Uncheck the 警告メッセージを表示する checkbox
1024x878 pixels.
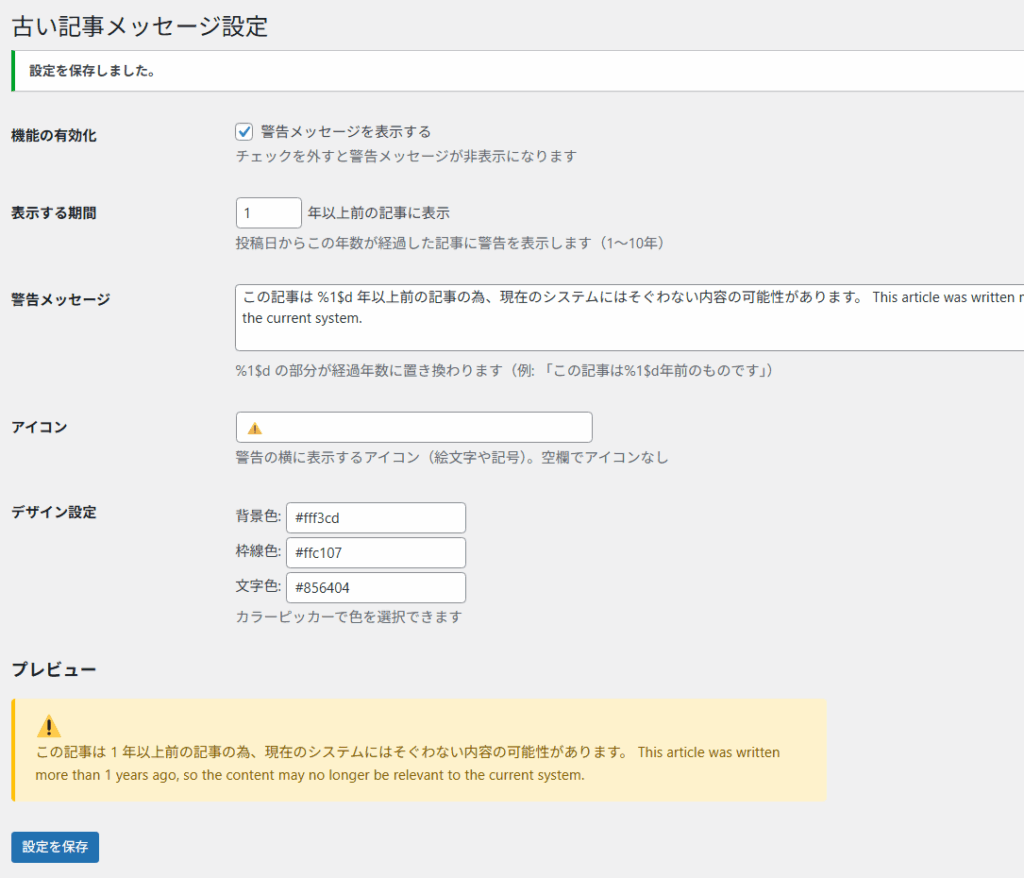[244, 132]
